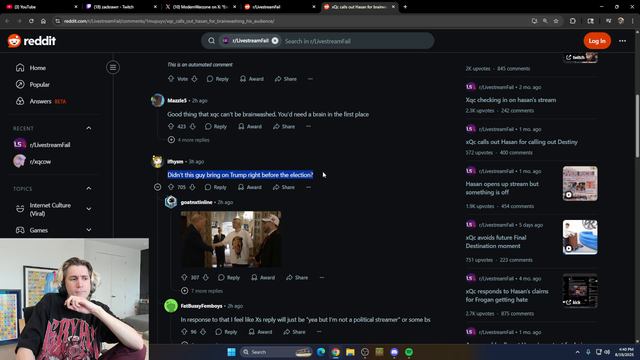The width and height of the screenshot is (640, 360).
Task: Open Spotify from the taskbar
Action: click(x=409, y=352)
